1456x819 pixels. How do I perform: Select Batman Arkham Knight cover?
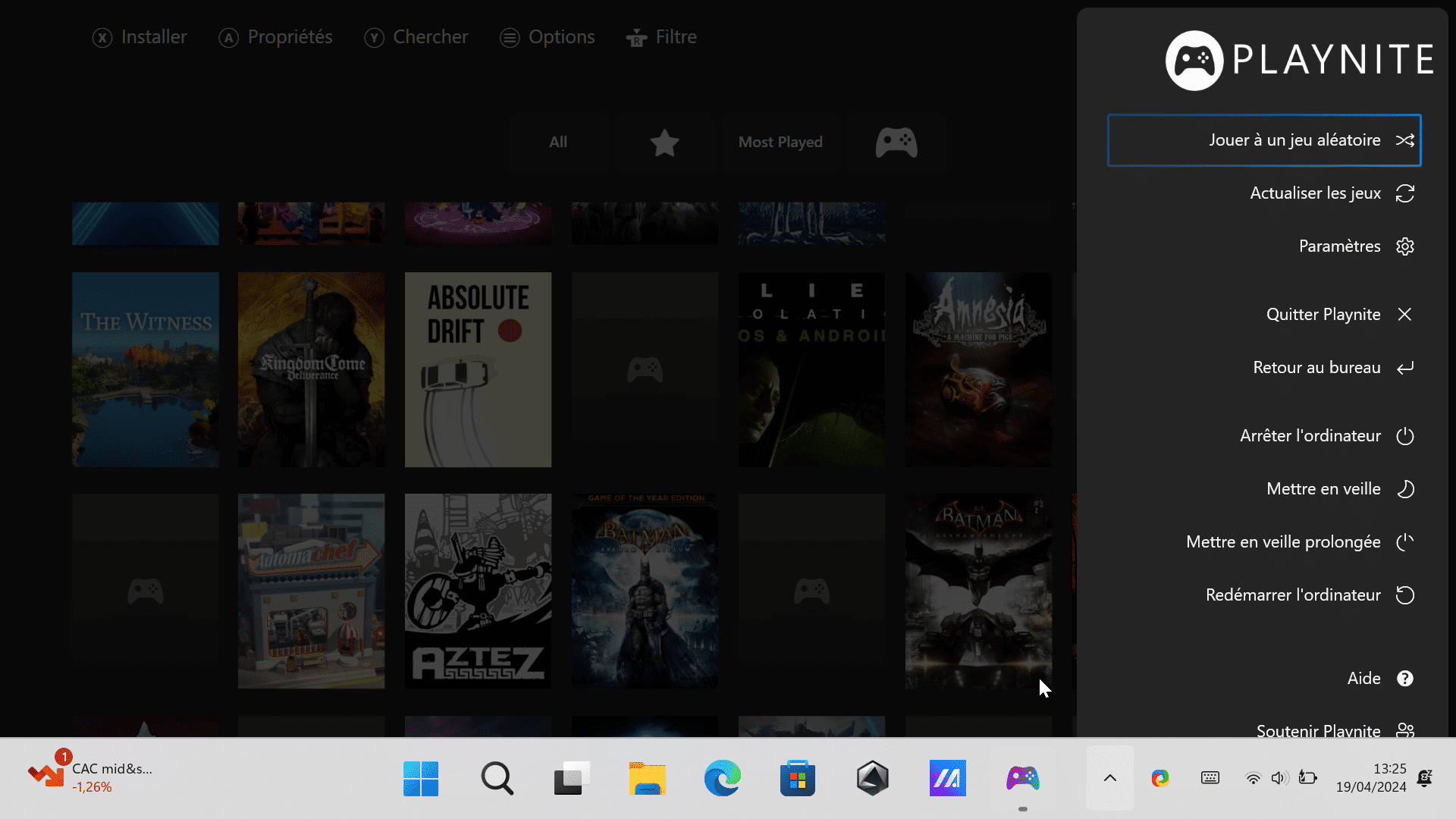(x=978, y=591)
